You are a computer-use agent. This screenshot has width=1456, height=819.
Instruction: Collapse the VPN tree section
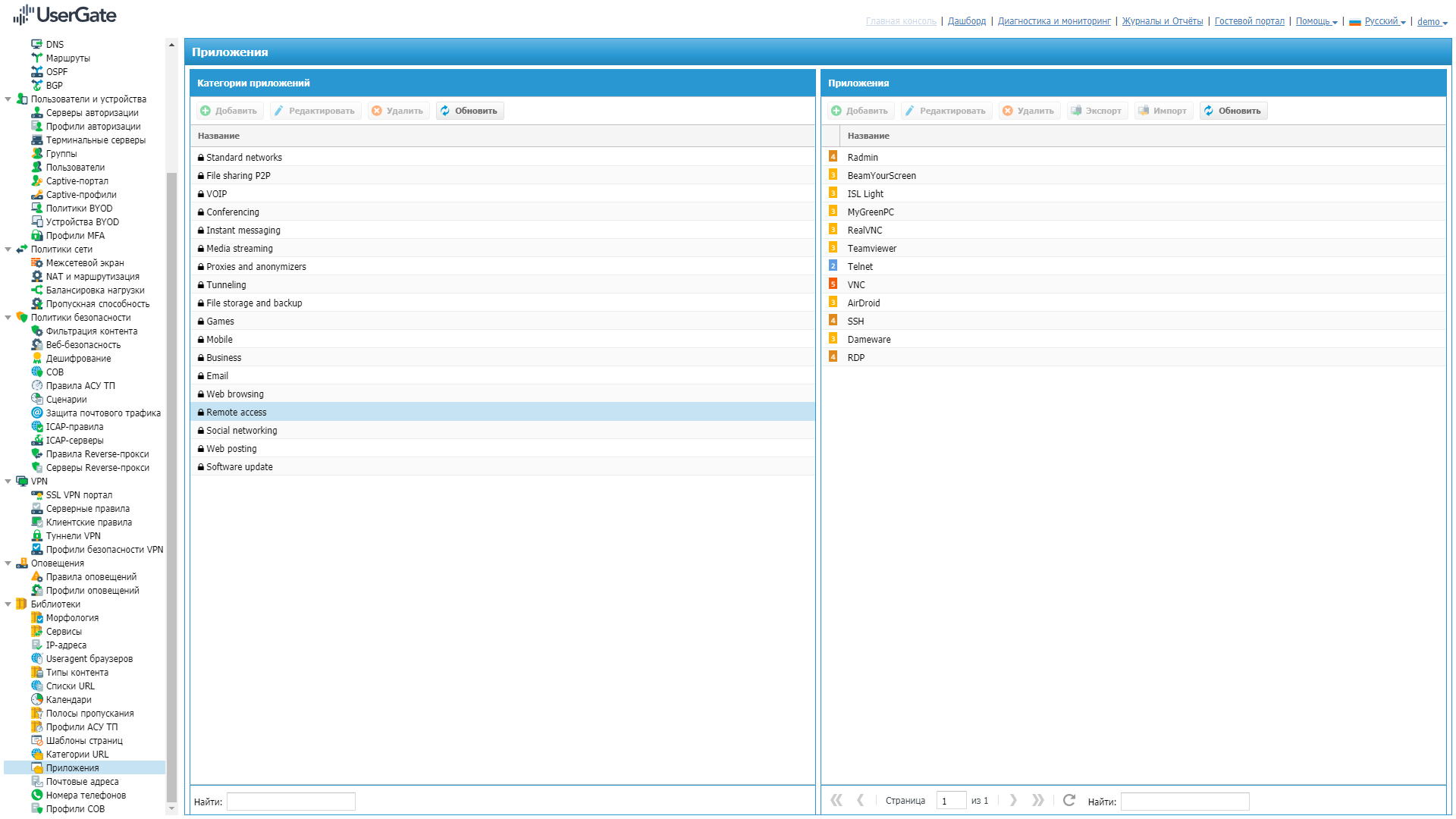(8, 482)
